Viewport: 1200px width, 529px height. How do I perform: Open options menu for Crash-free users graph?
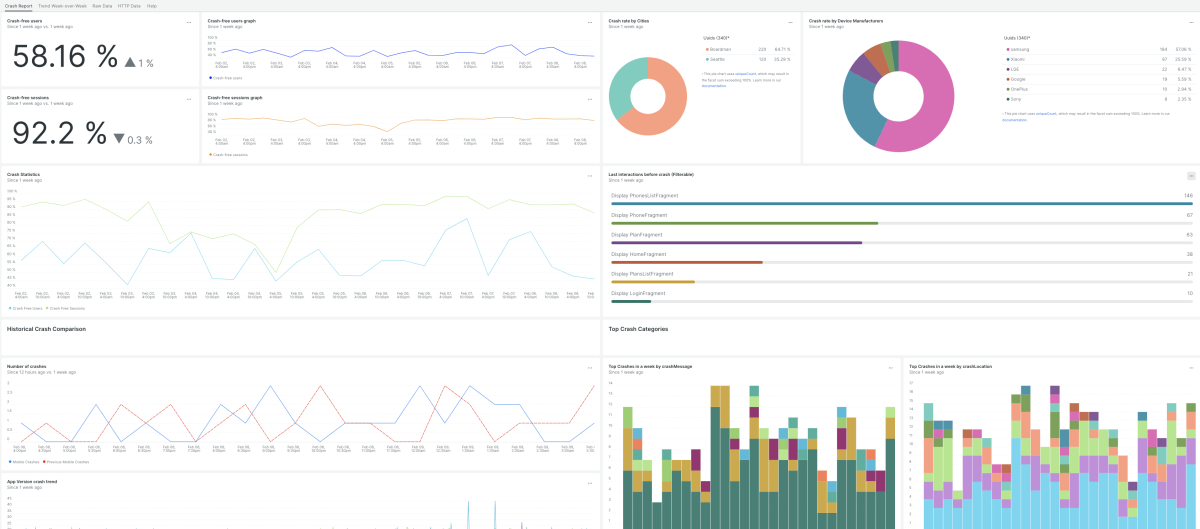(590, 21)
